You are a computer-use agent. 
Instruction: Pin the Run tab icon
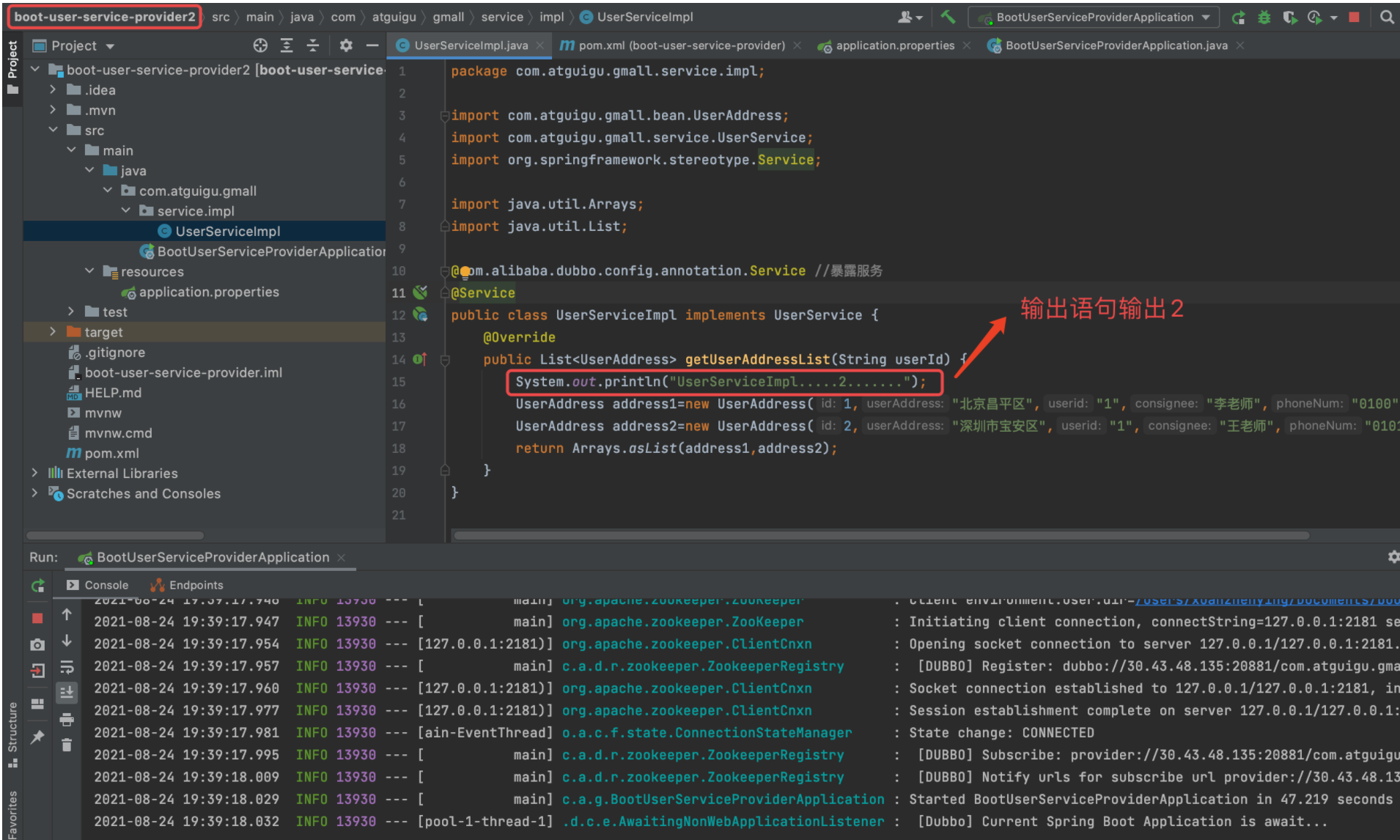[x=37, y=737]
